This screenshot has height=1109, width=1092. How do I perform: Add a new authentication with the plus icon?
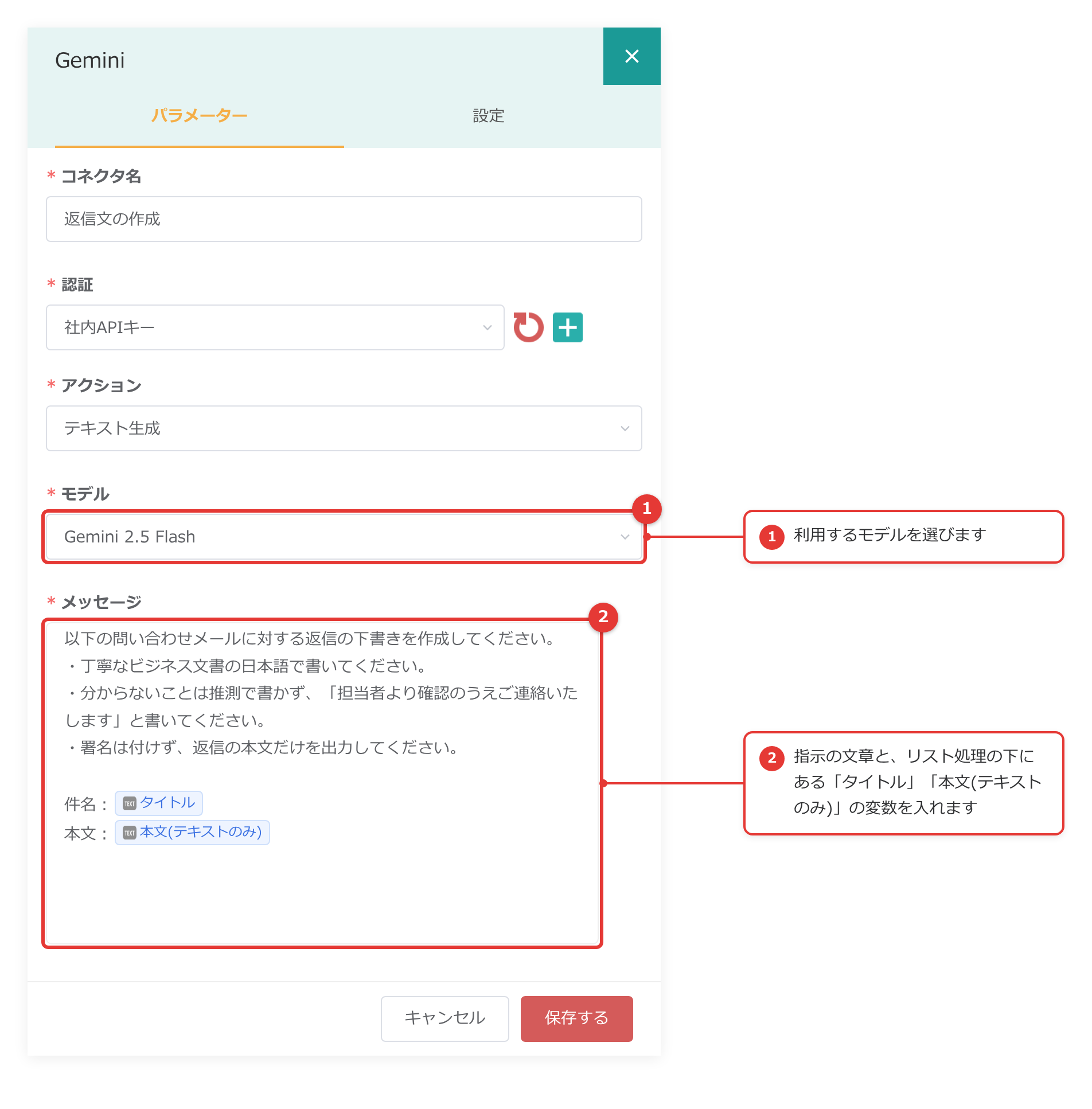coord(568,327)
